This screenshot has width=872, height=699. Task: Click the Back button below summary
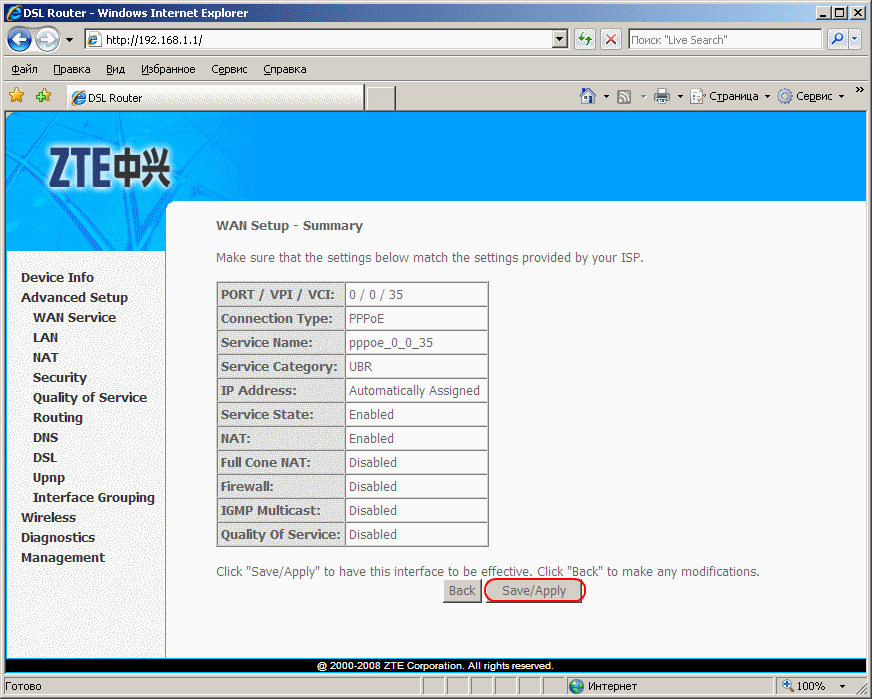[x=462, y=591]
